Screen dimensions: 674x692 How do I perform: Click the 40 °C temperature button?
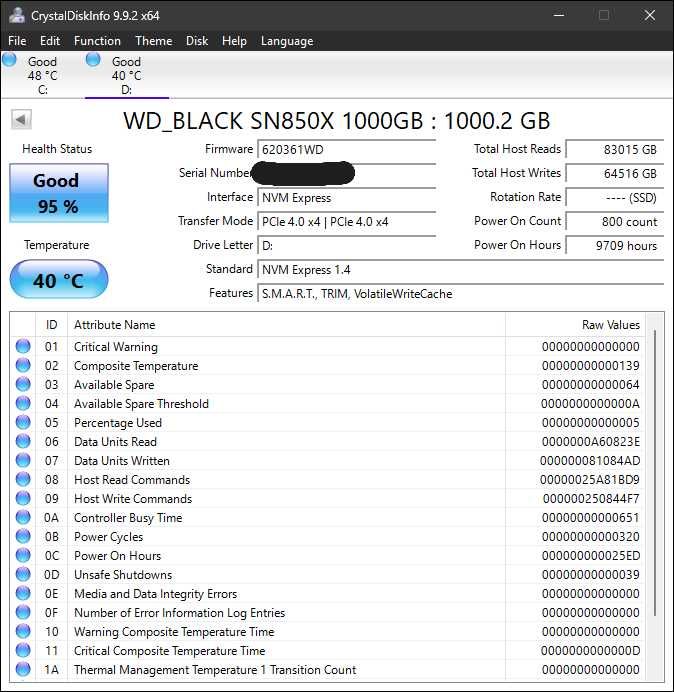coord(59,280)
